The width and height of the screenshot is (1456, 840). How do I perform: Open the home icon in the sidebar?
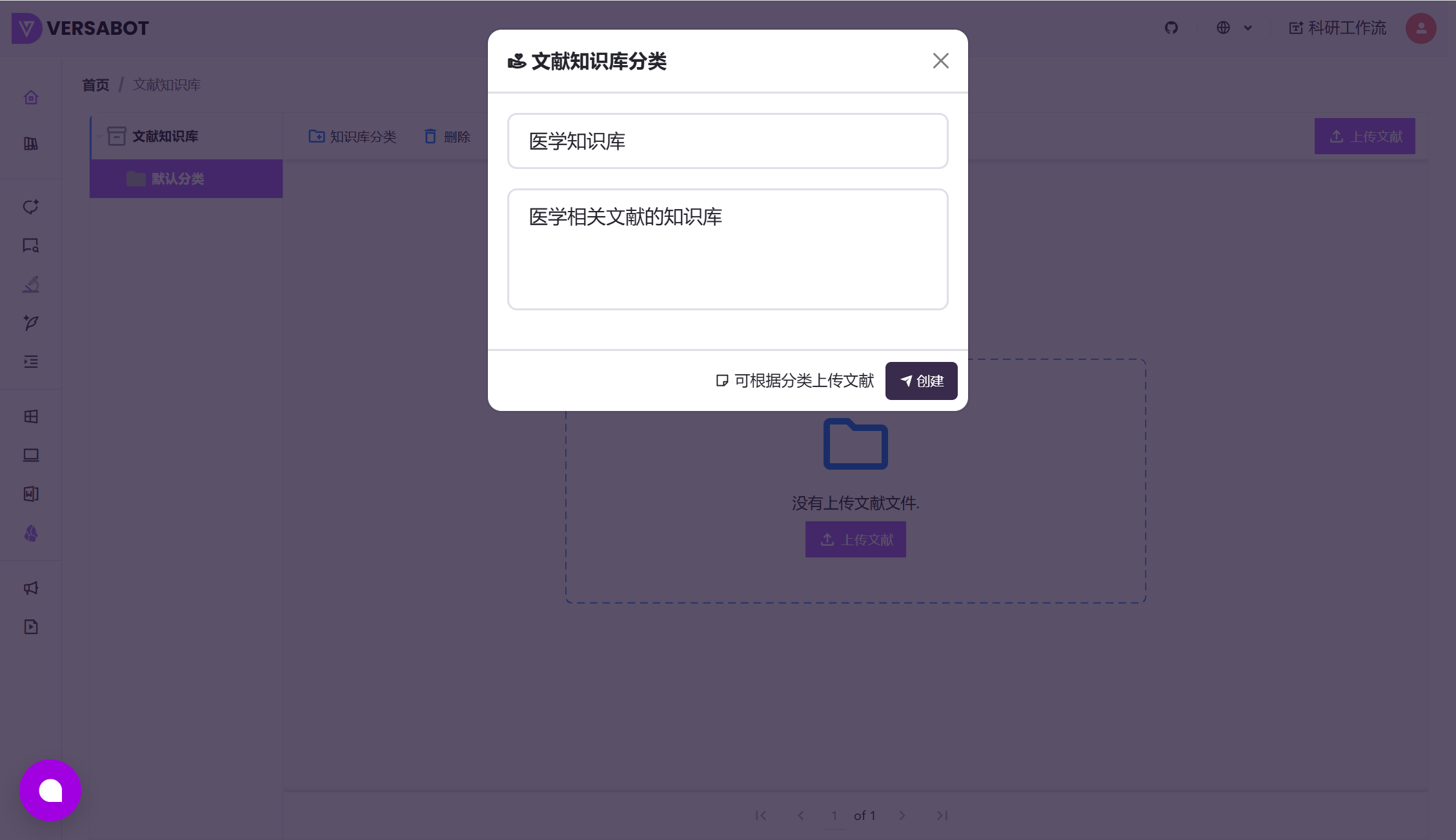tap(30, 97)
